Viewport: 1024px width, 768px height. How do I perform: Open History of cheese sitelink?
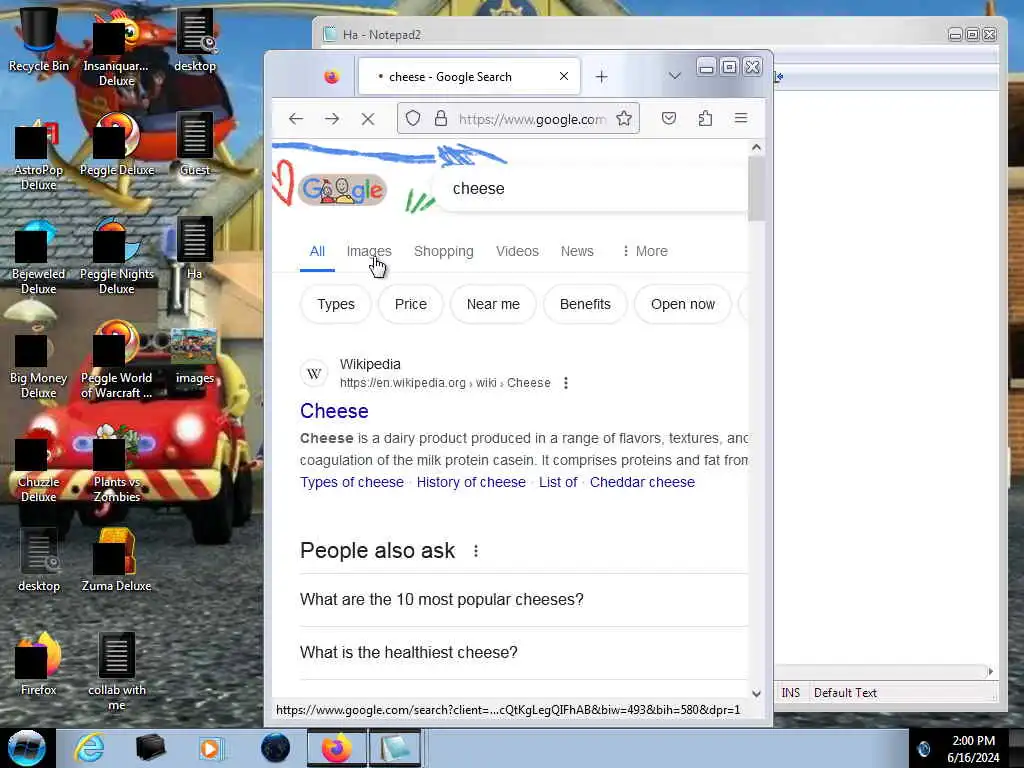[x=471, y=482]
